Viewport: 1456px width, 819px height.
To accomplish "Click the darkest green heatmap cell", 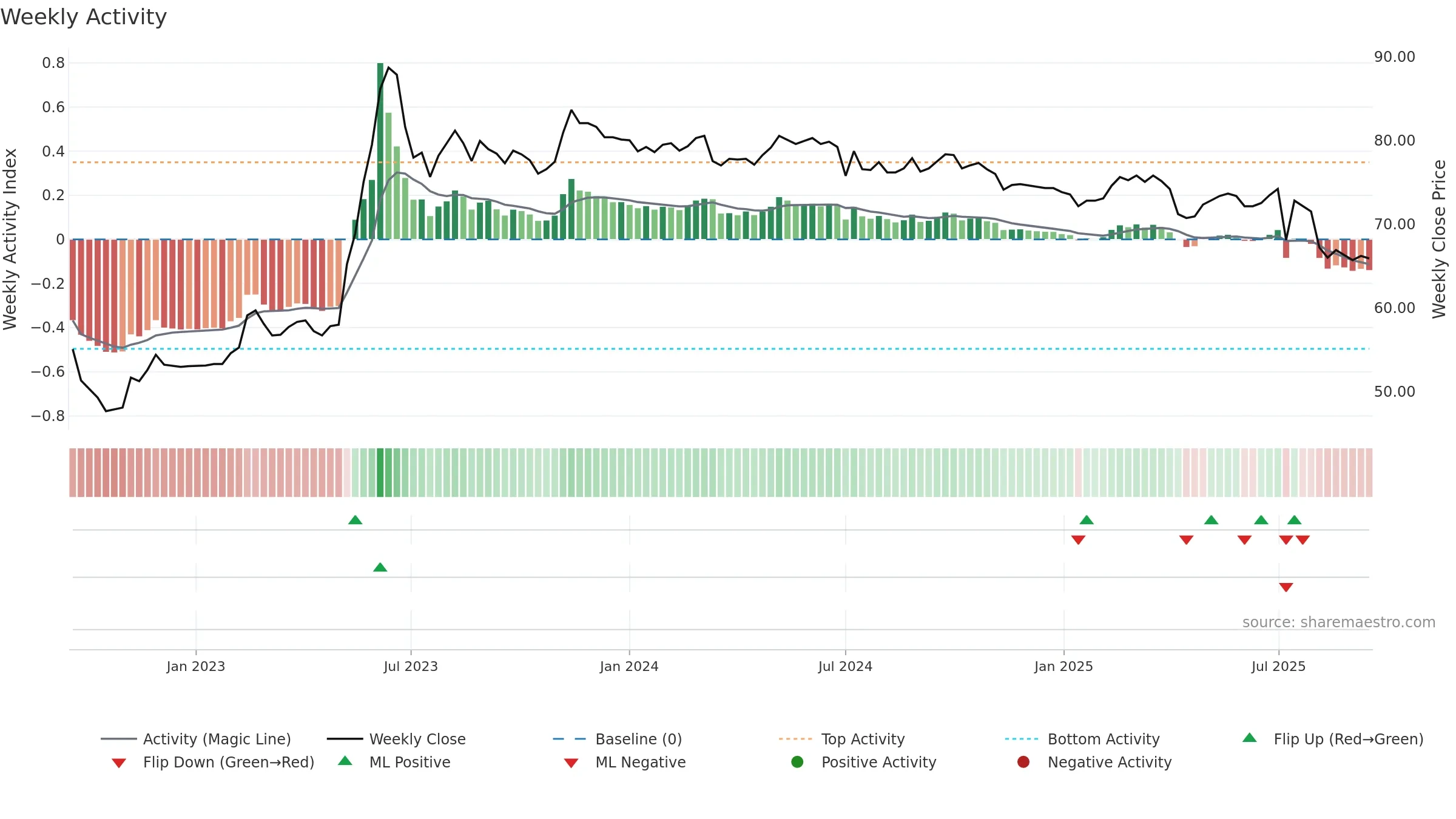I will point(380,473).
